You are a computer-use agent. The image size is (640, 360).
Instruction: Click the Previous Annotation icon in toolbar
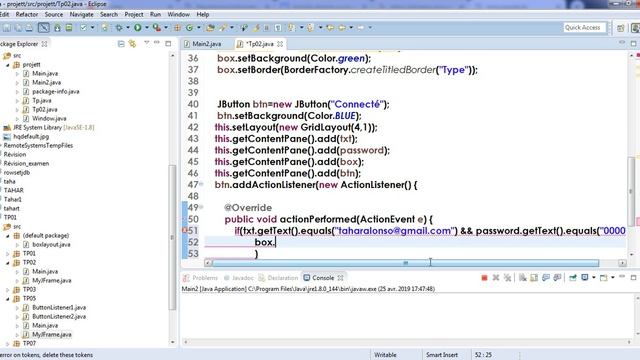(310, 28)
